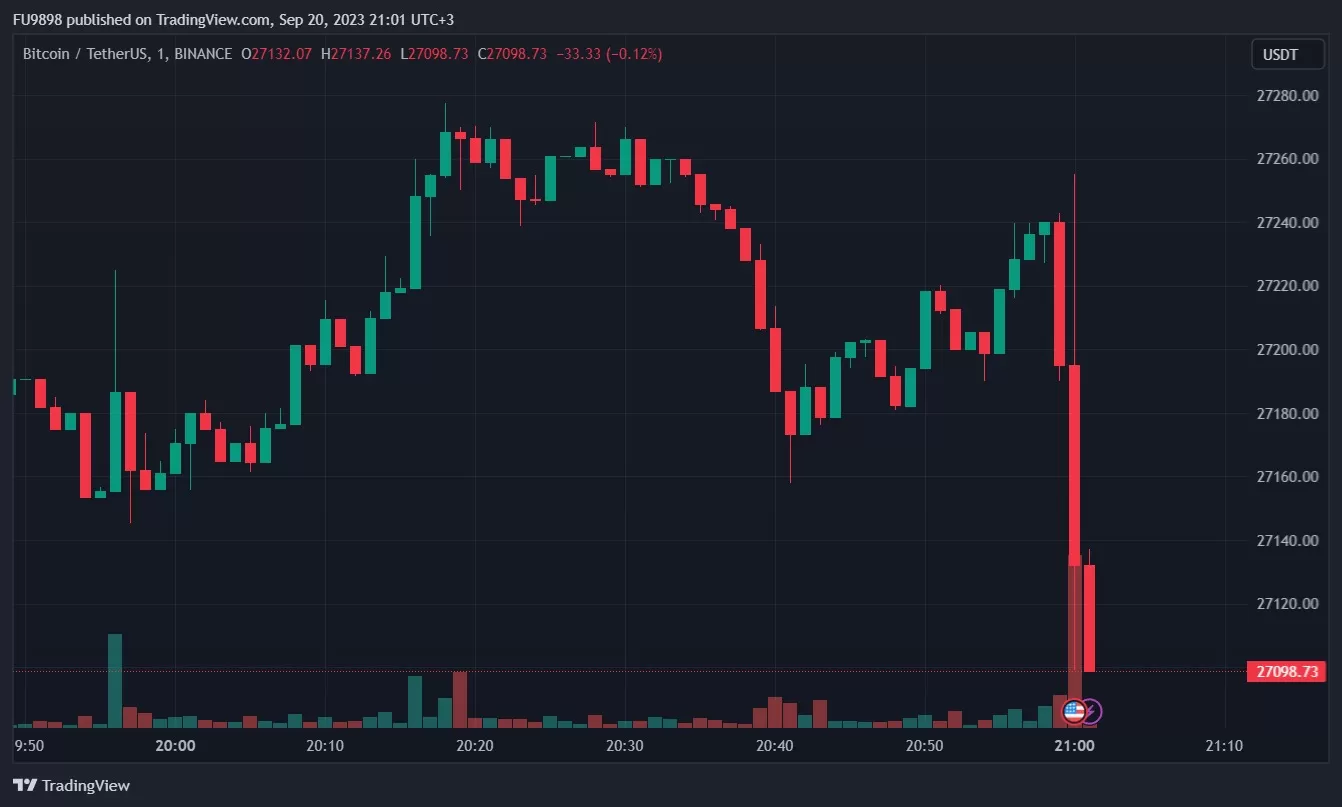Click the 21:00 time axis label
Screen dimensions: 1342x807
coord(1075,745)
